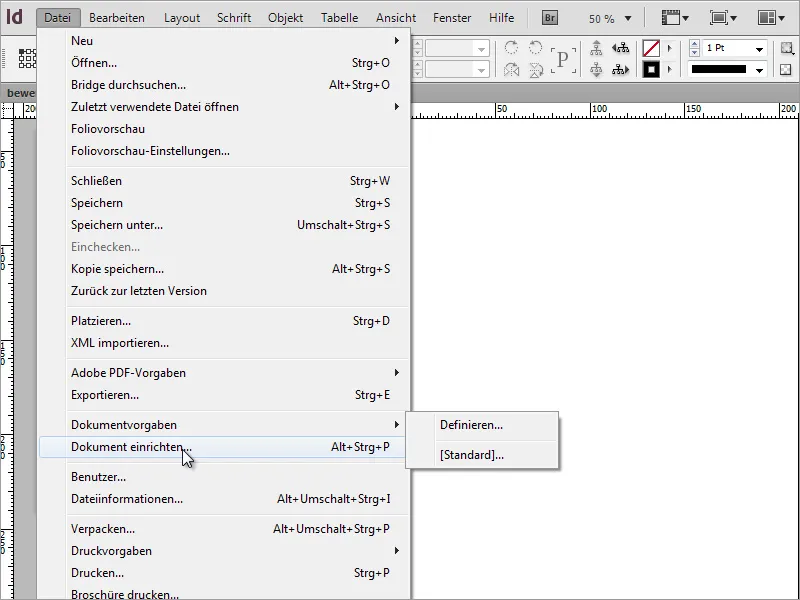The width and height of the screenshot is (800, 600).
Task: Choose Verpacken... menu entry
Action: coord(223,529)
